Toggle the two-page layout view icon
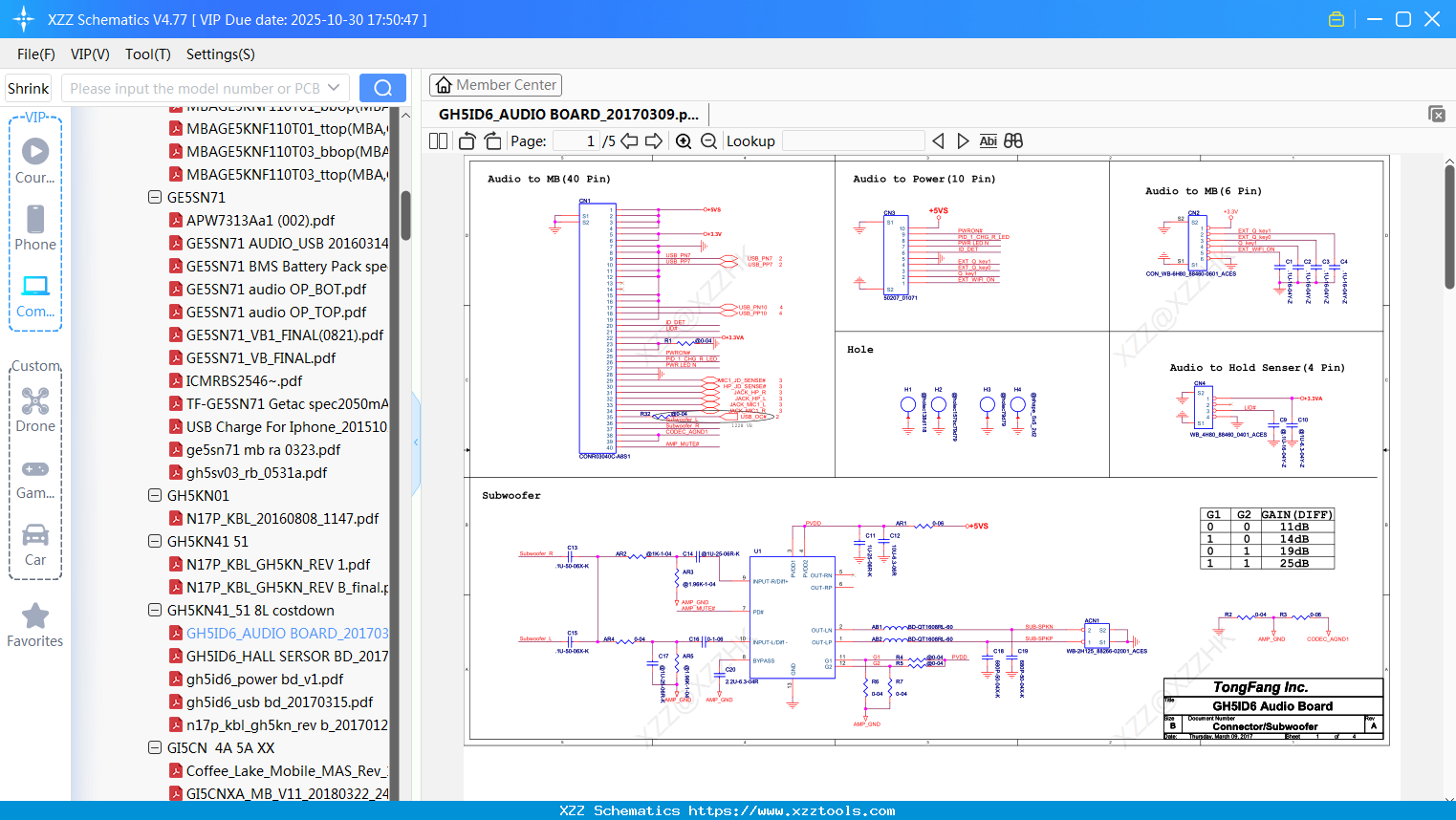Image resolution: width=1456 pixels, height=820 pixels. (439, 141)
